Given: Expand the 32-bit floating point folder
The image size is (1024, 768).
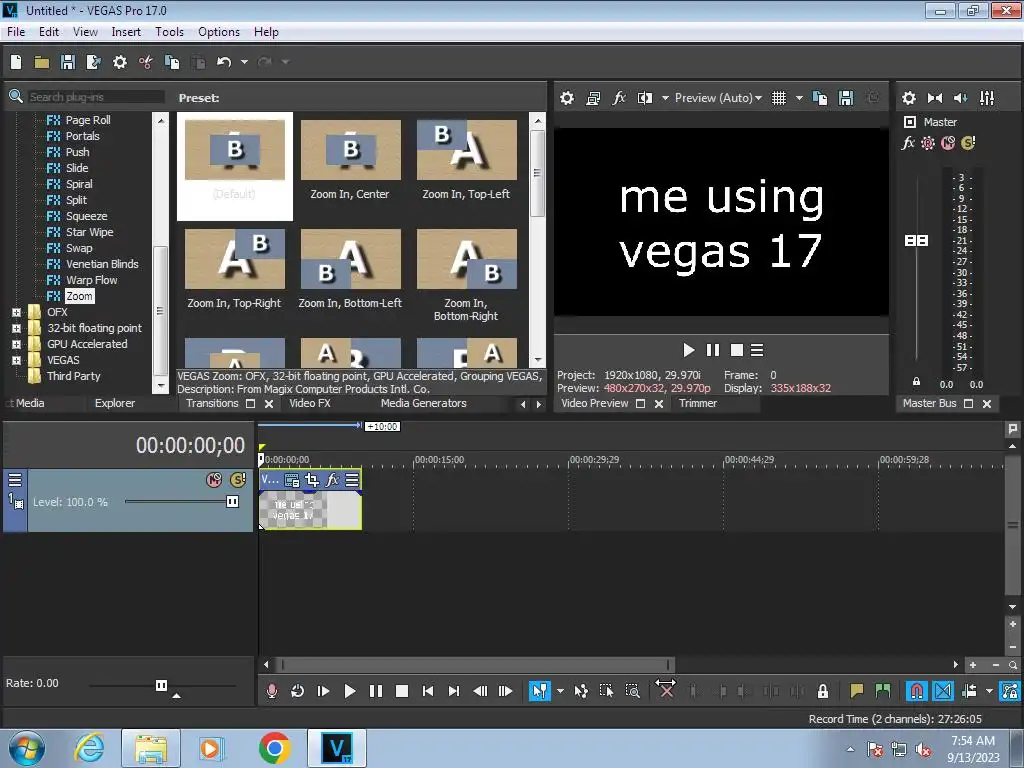Looking at the screenshot, I should tap(16, 328).
